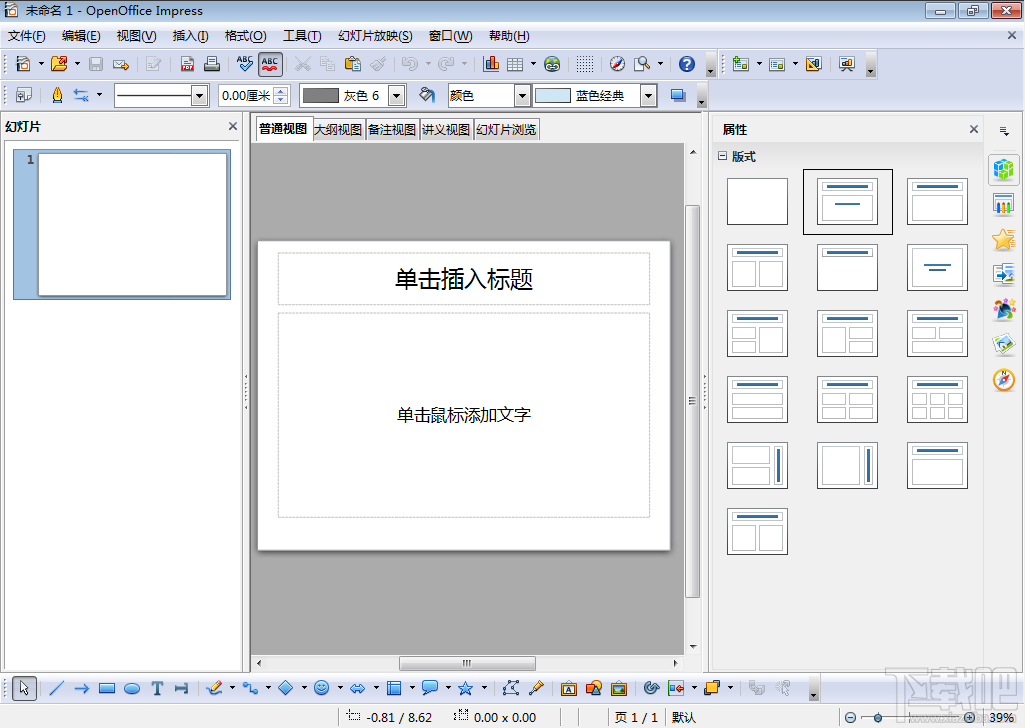Click the Zoom magnifier icon

(x=643, y=64)
